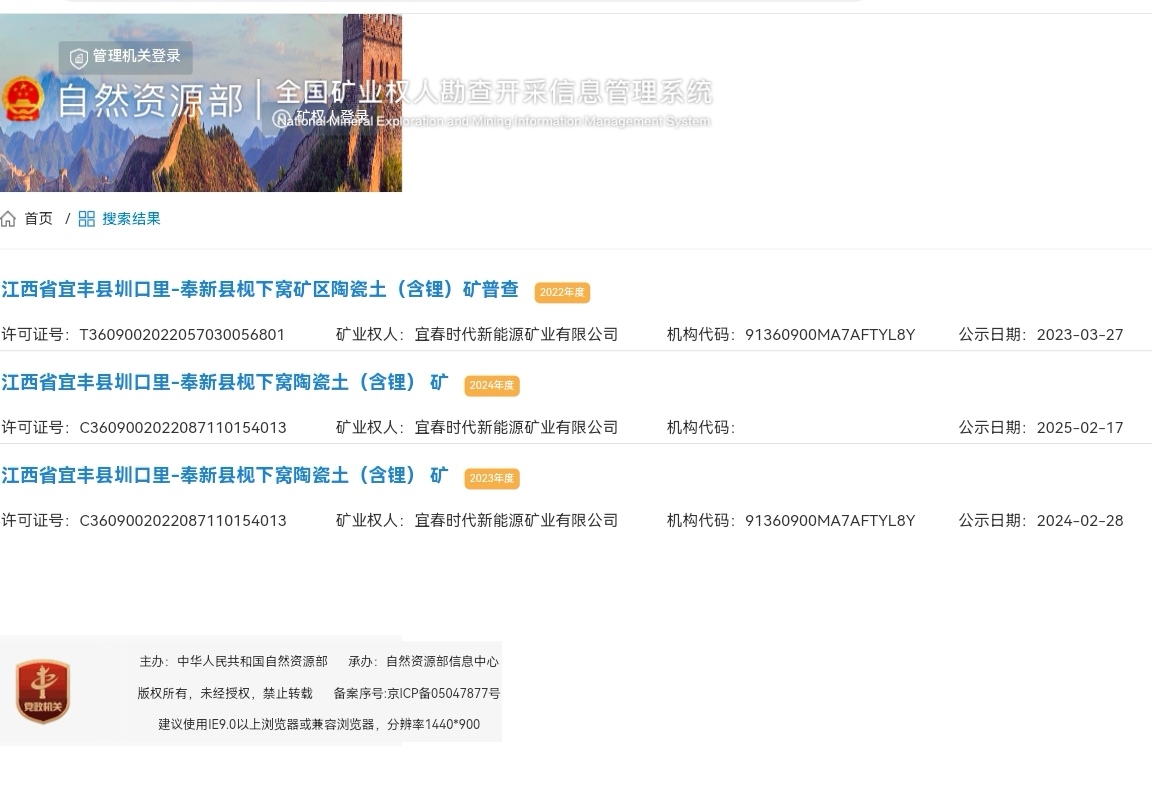
Task: Select 搜索结果 breadcrumb item
Action: 131,219
